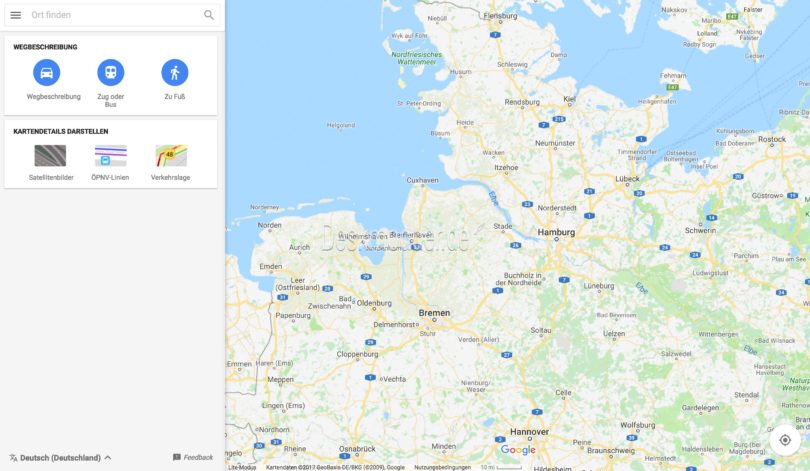
Task: Center map with my-location button
Action: pyautogui.click(x=785, y=440)
